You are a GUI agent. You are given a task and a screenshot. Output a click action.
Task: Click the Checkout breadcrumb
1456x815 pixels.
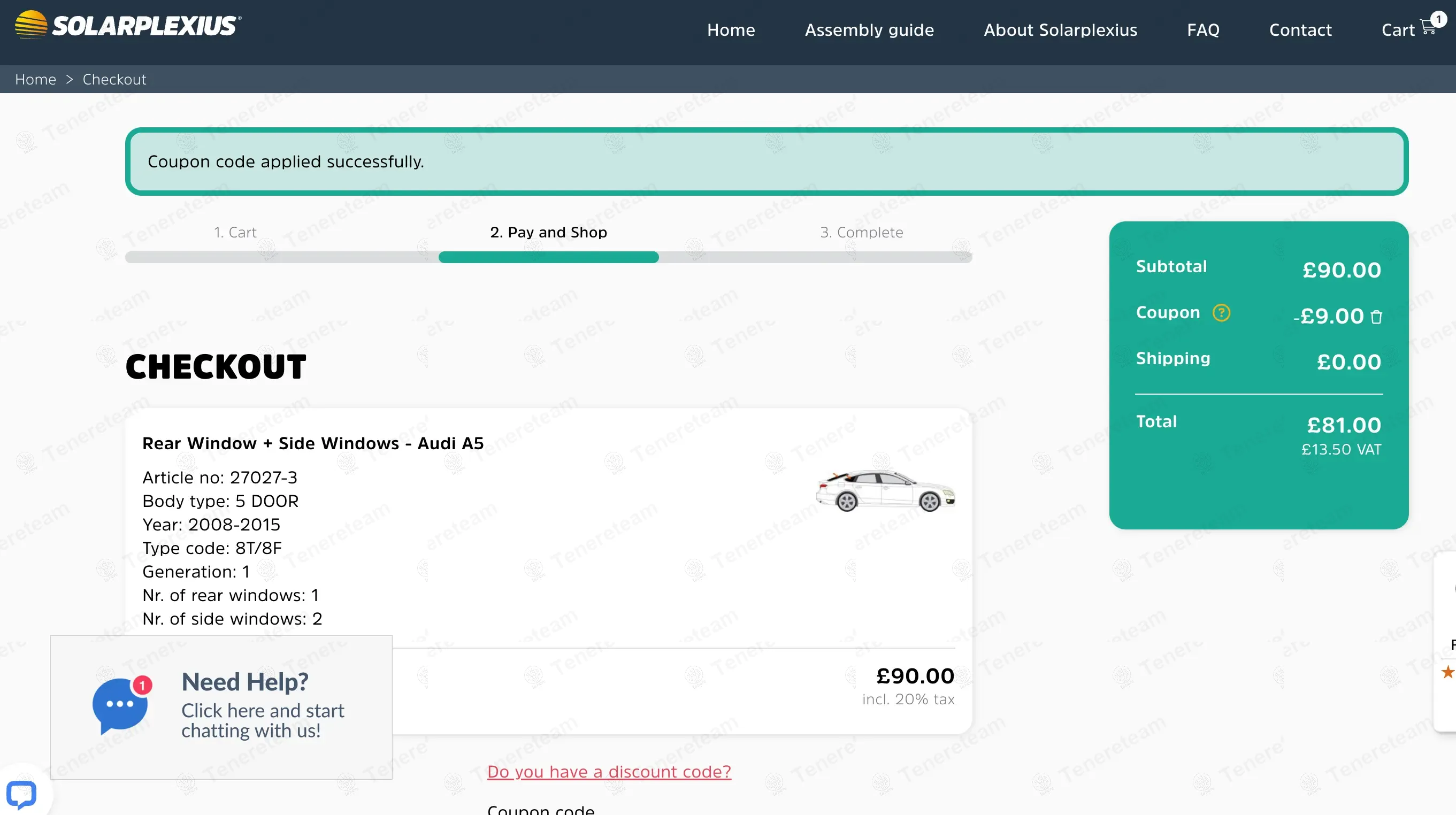[x=114, y=79]
